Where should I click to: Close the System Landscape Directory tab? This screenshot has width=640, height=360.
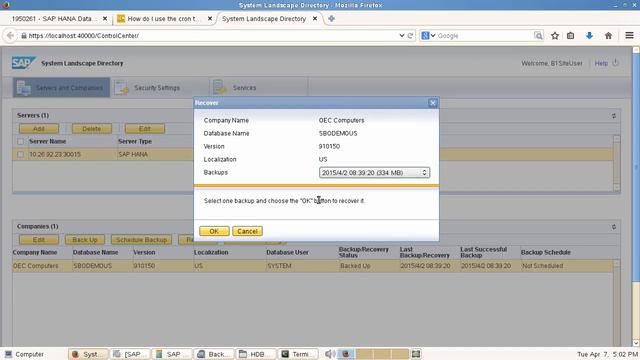pyautogui.click(x=315, y=18)
